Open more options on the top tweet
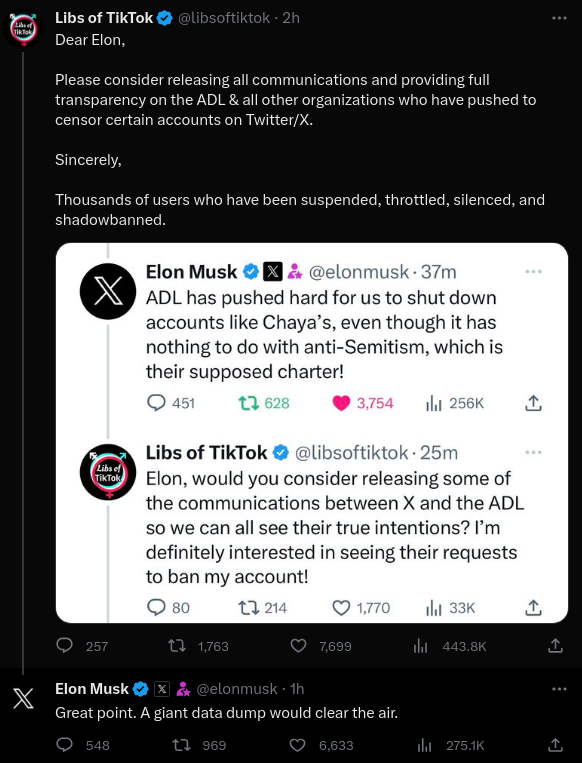Viewport: 582px width, 763px height. pyautogui.click(x=559, y=18)
